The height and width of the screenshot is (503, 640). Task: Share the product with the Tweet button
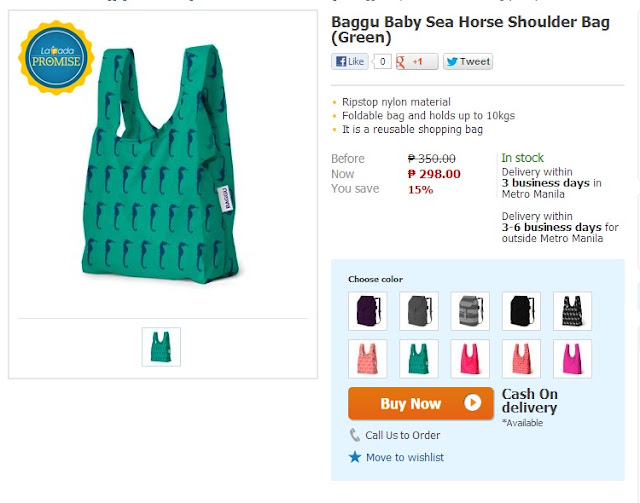pos(467,62)
